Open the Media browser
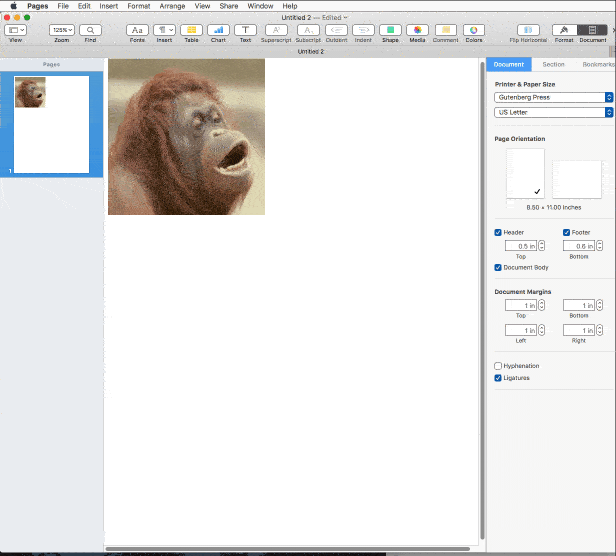616x556 pixels. pos(417,30)
